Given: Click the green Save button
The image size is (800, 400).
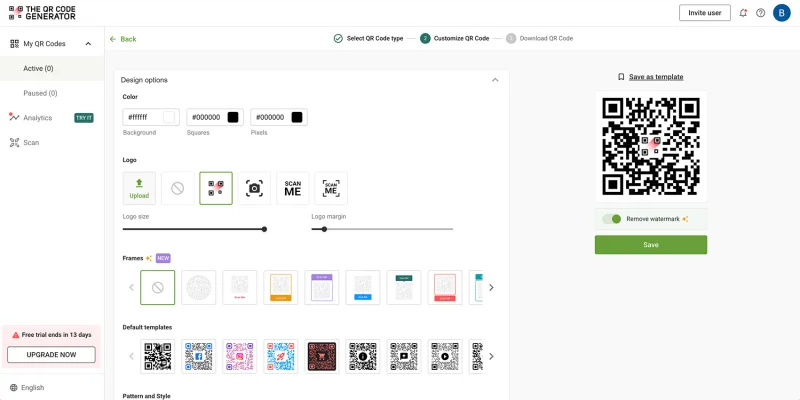Looking at the screenshot, I should pos(651,245).
